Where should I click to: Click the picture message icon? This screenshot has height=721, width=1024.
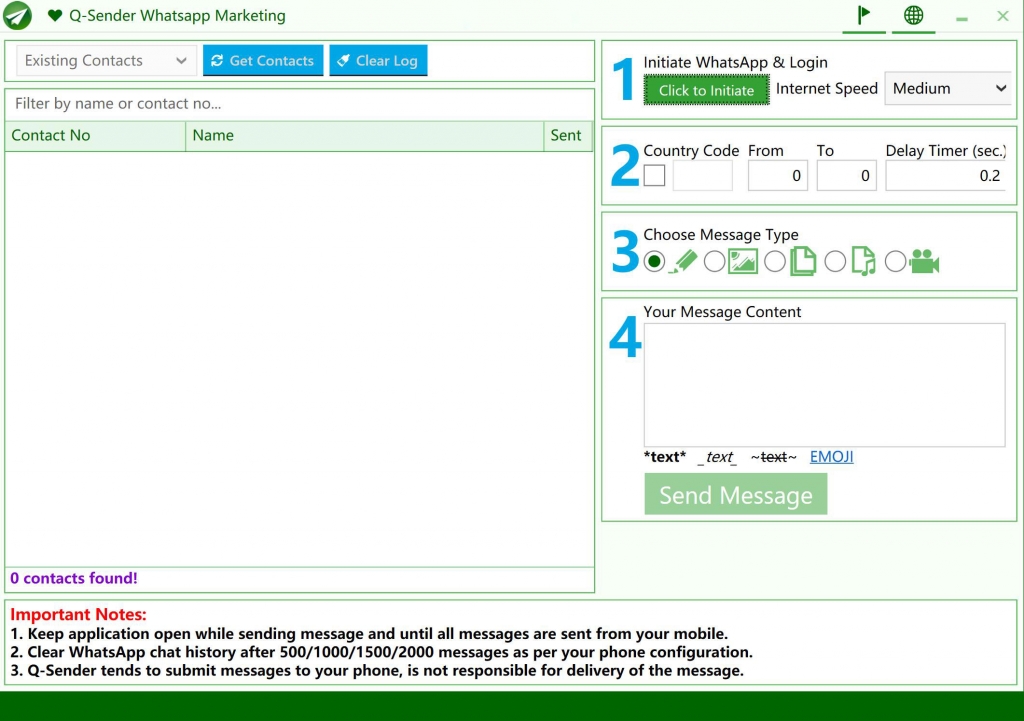(743, 261)
